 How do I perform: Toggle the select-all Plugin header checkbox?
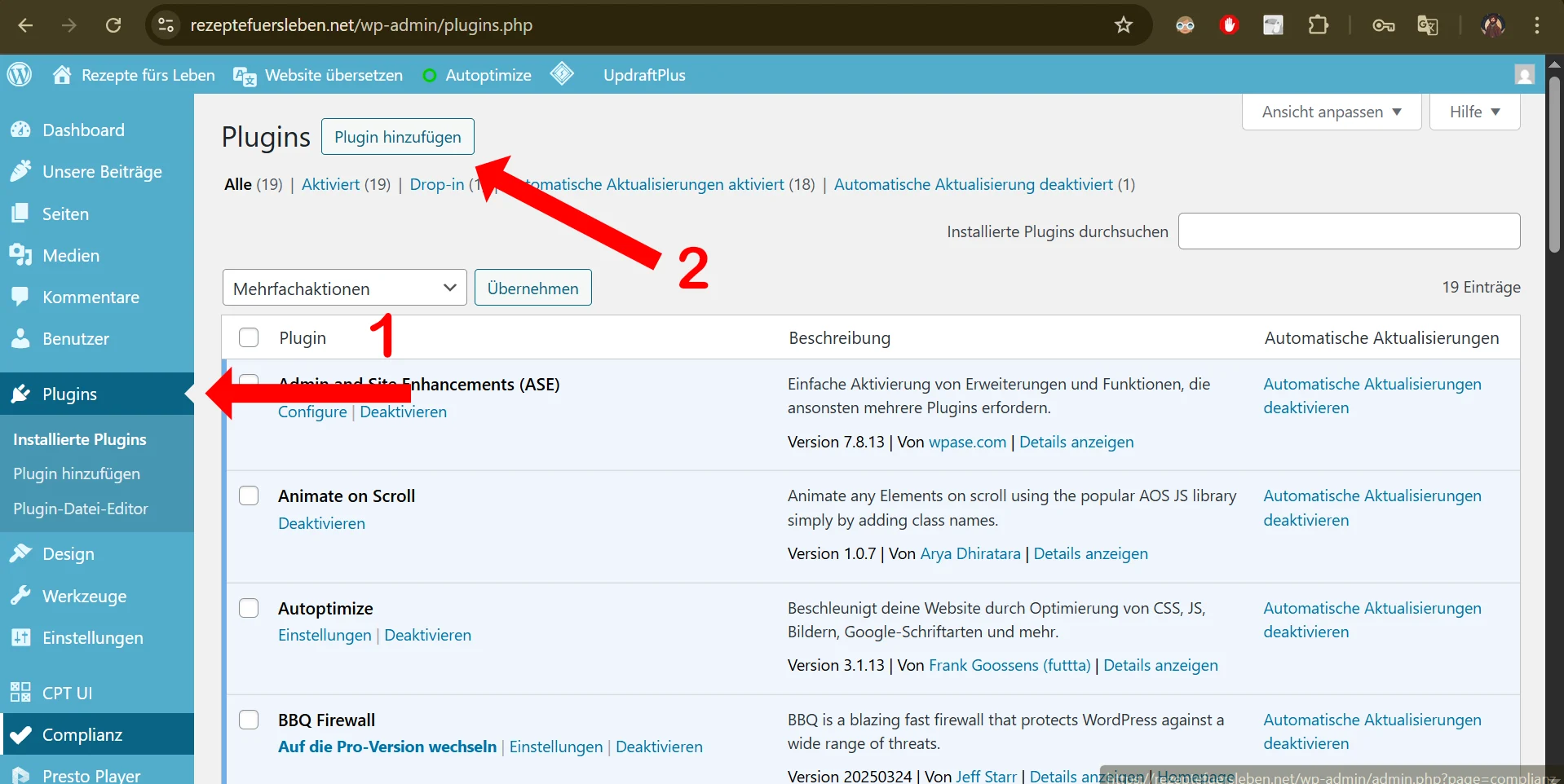pos(249,338)
